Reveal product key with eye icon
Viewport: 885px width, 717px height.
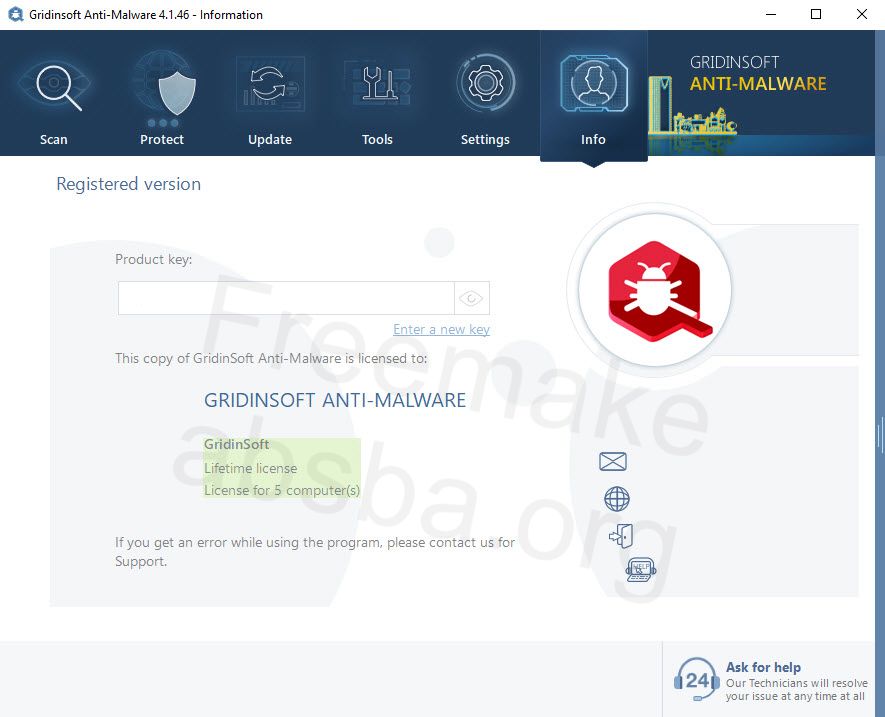pos(471,298)
